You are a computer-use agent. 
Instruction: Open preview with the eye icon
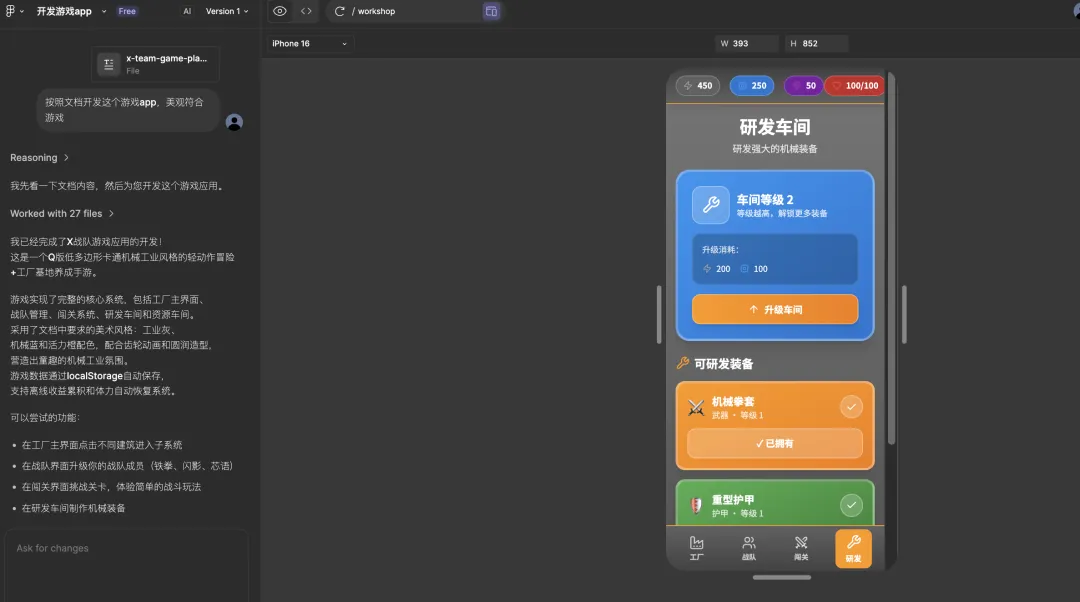tap(279, 11)
